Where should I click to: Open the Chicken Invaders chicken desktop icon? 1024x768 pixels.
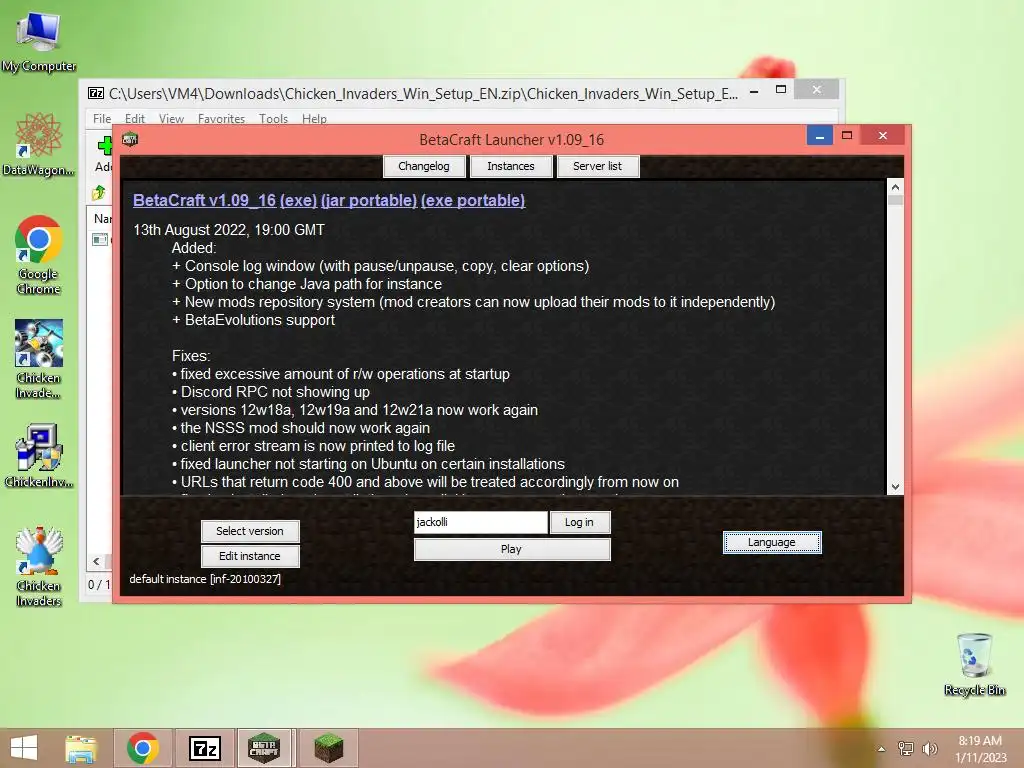pos(38,566)
